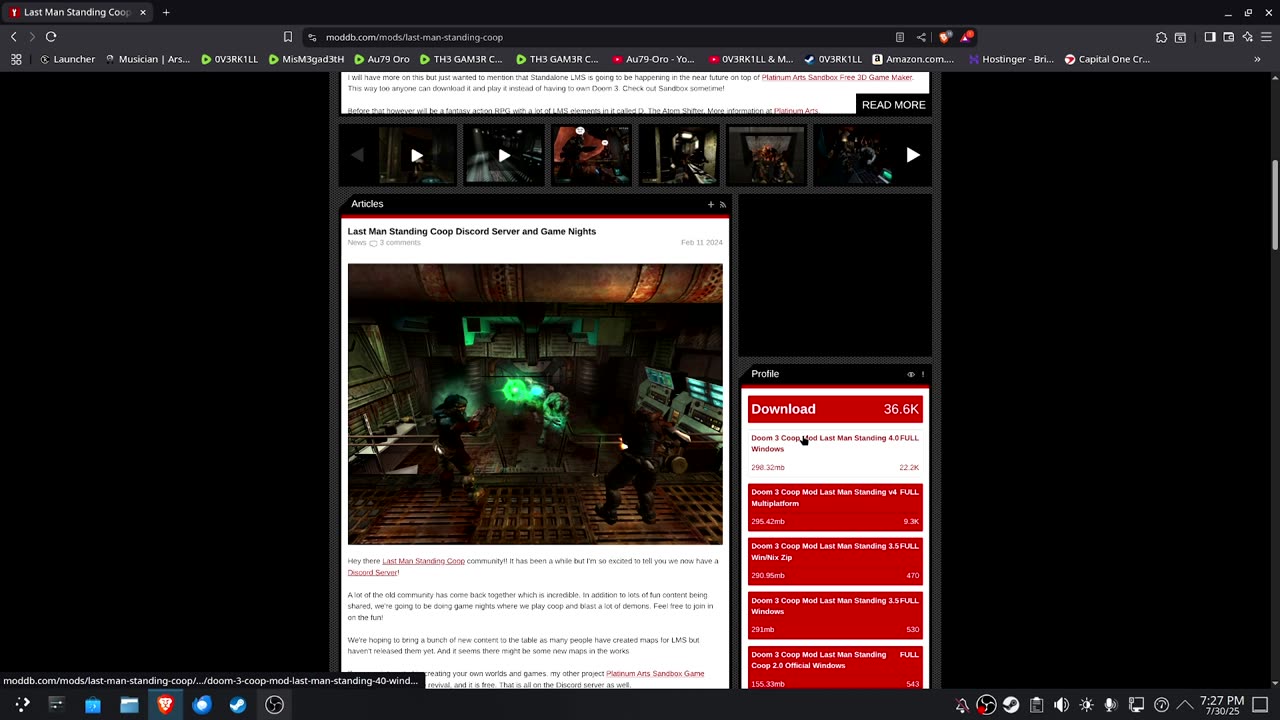
Task: Adjust screen brightness tray icon
Action: point(1087,705)
